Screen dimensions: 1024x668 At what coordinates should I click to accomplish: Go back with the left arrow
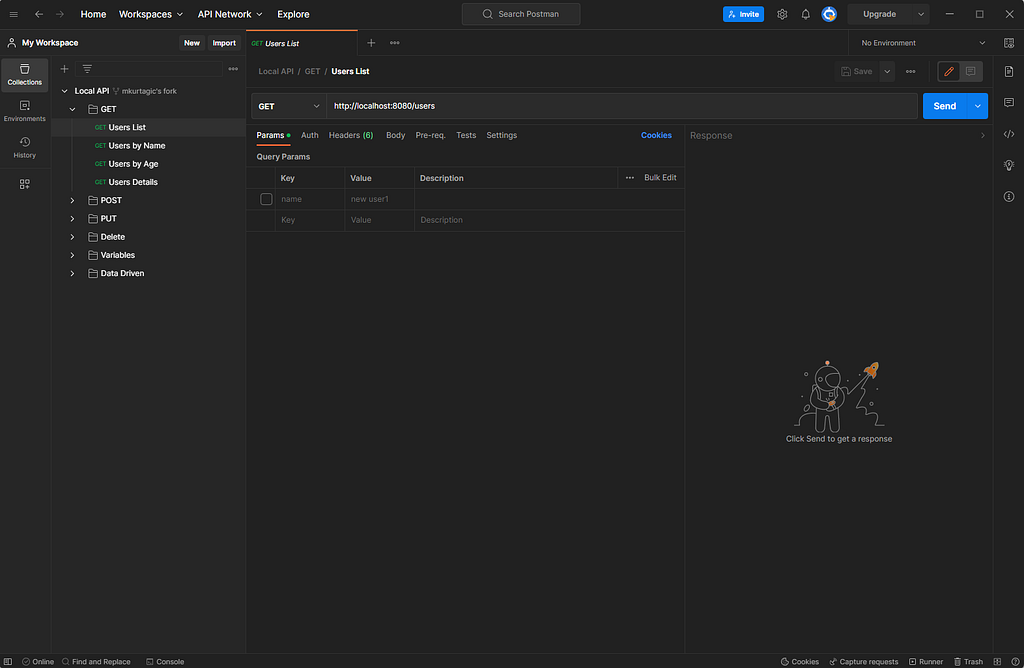[x=39, y=14]
